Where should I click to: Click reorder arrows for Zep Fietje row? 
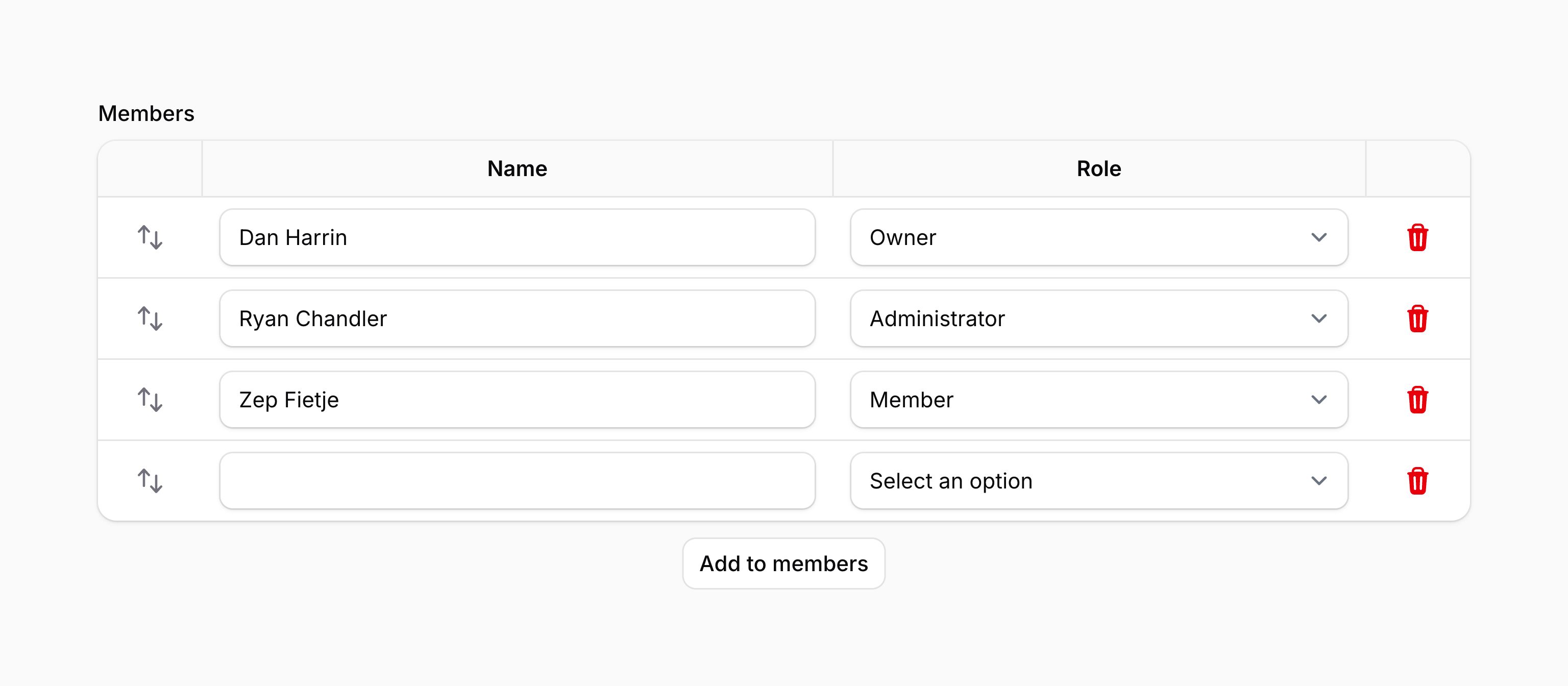point(150,400)
